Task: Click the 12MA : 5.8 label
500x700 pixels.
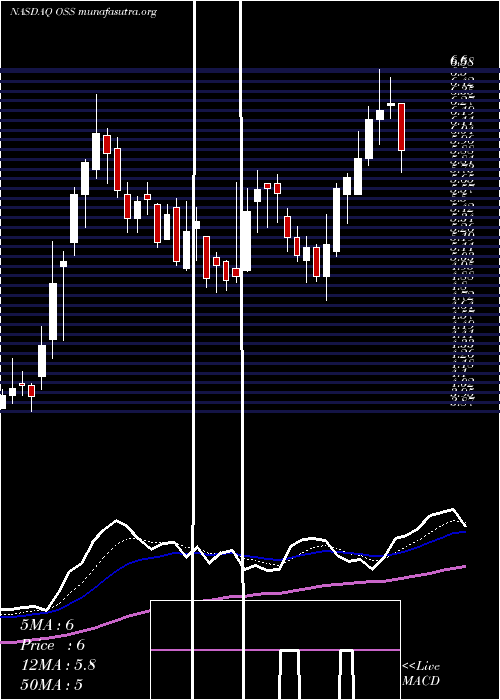Action: [x=58, y=665]
